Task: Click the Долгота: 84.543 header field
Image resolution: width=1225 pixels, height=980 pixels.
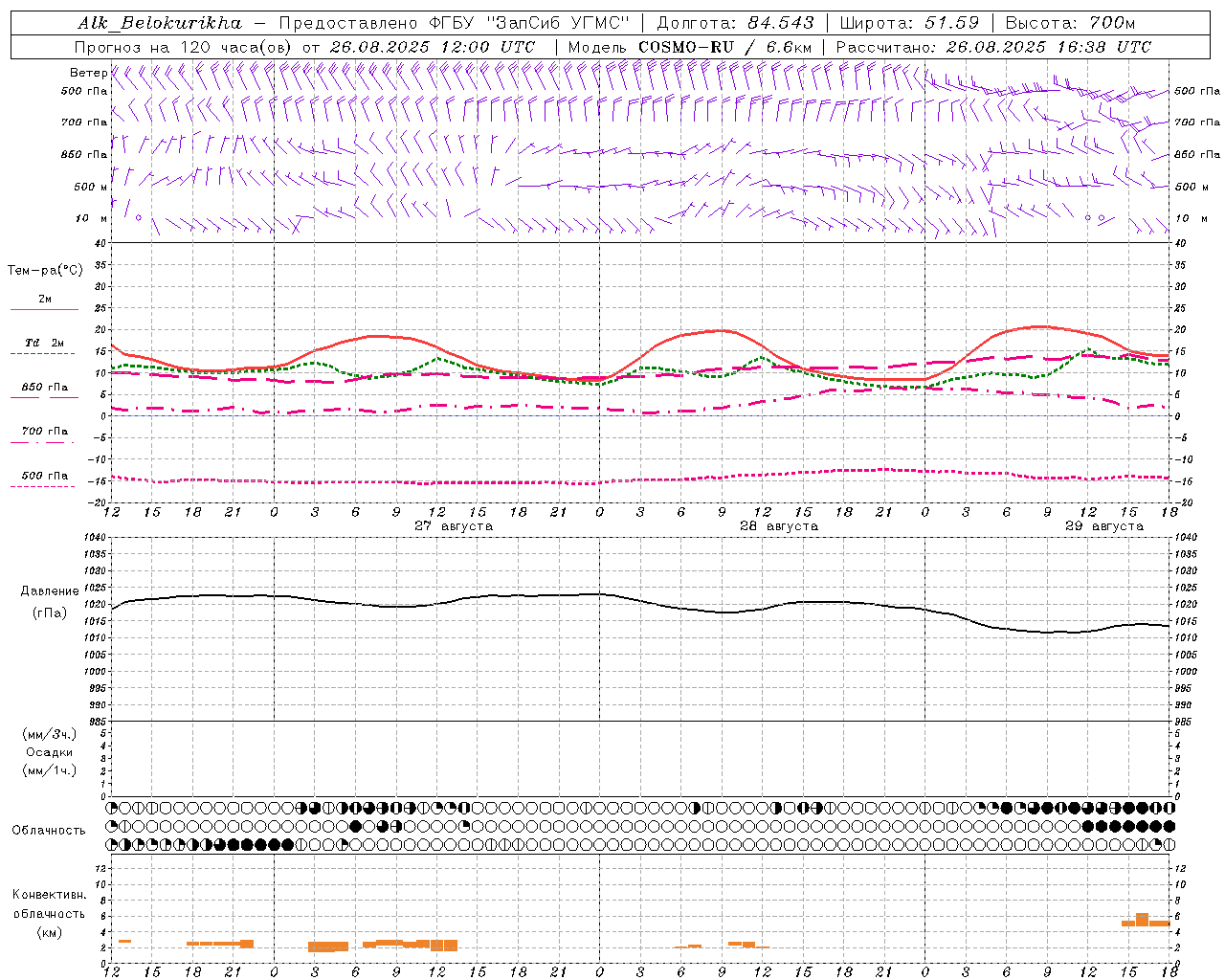Action: click(735, 23)
